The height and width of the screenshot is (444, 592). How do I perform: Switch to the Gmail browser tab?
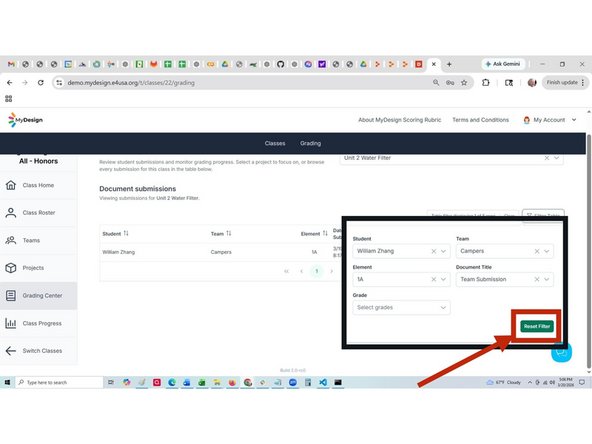[11, 64]
